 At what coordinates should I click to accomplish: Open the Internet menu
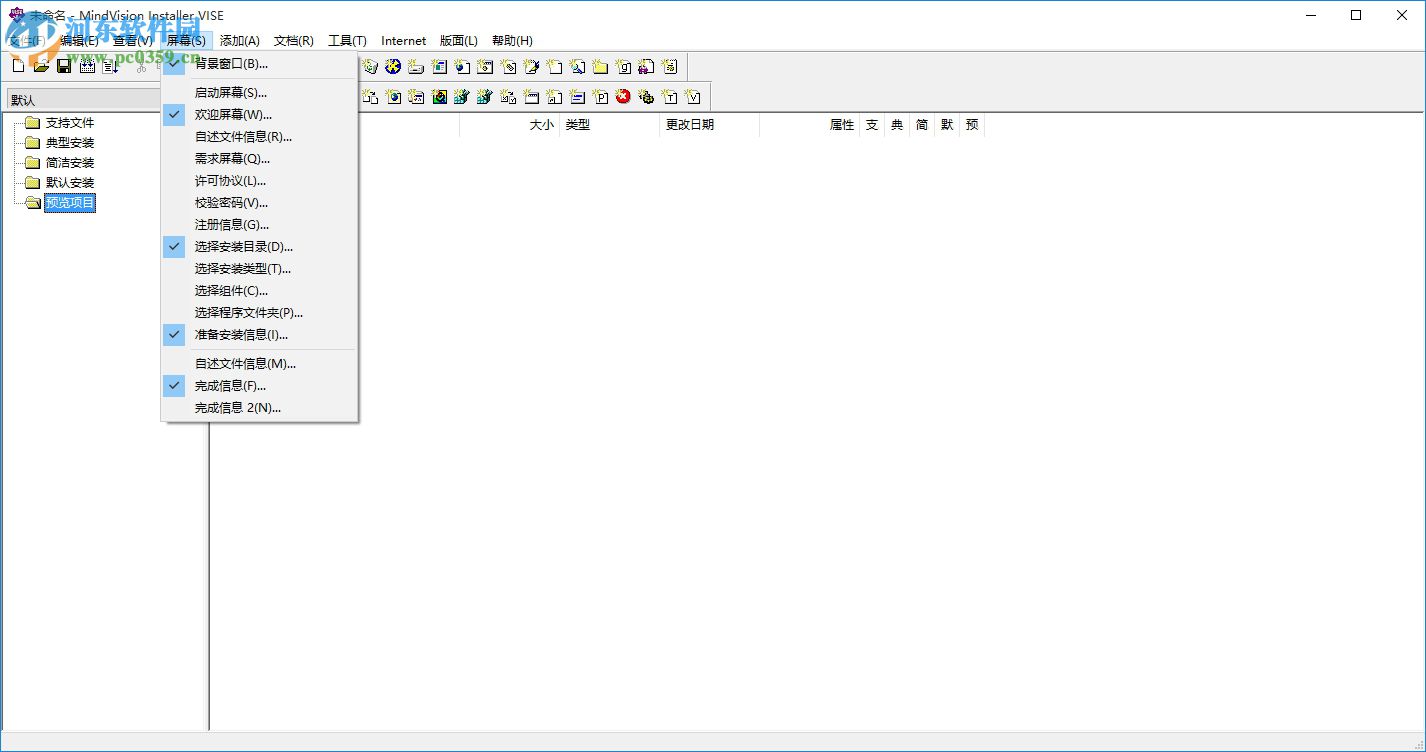tap(404, 41)
